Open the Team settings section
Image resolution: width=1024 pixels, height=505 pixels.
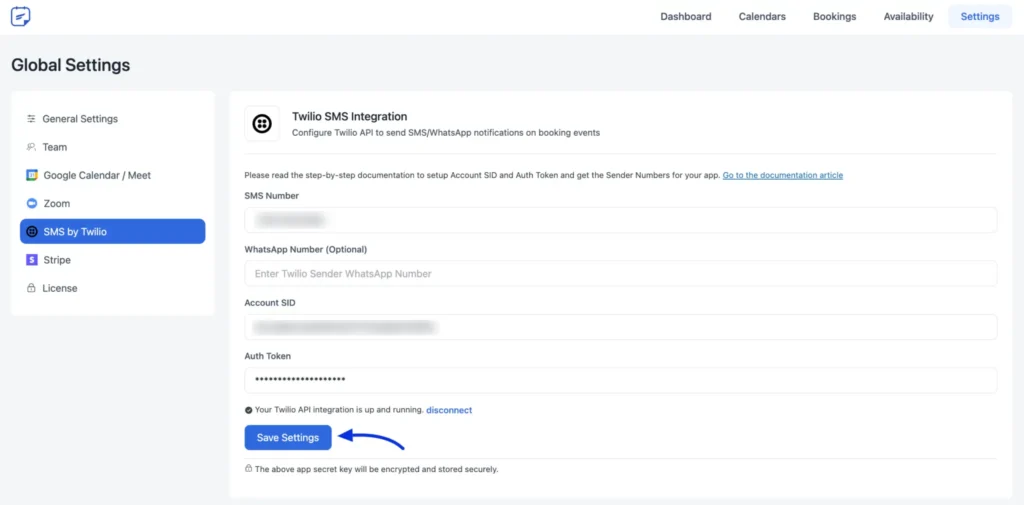113,147
